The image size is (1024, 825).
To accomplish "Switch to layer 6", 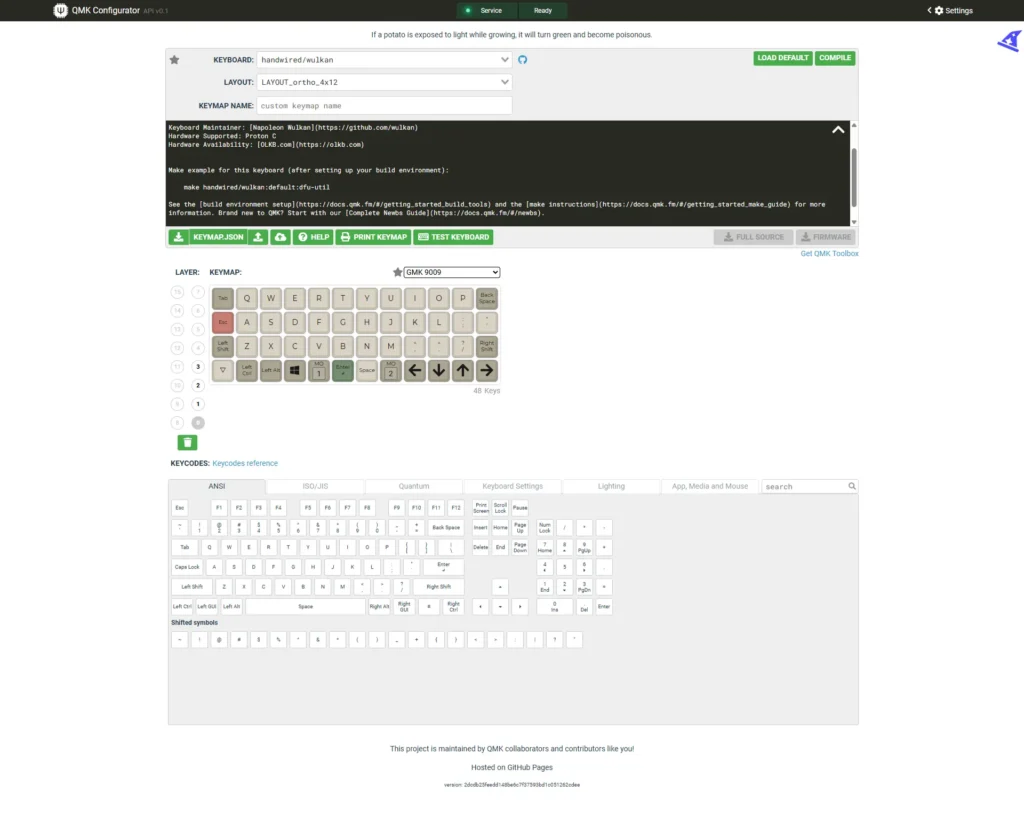I will coord(198,311).
